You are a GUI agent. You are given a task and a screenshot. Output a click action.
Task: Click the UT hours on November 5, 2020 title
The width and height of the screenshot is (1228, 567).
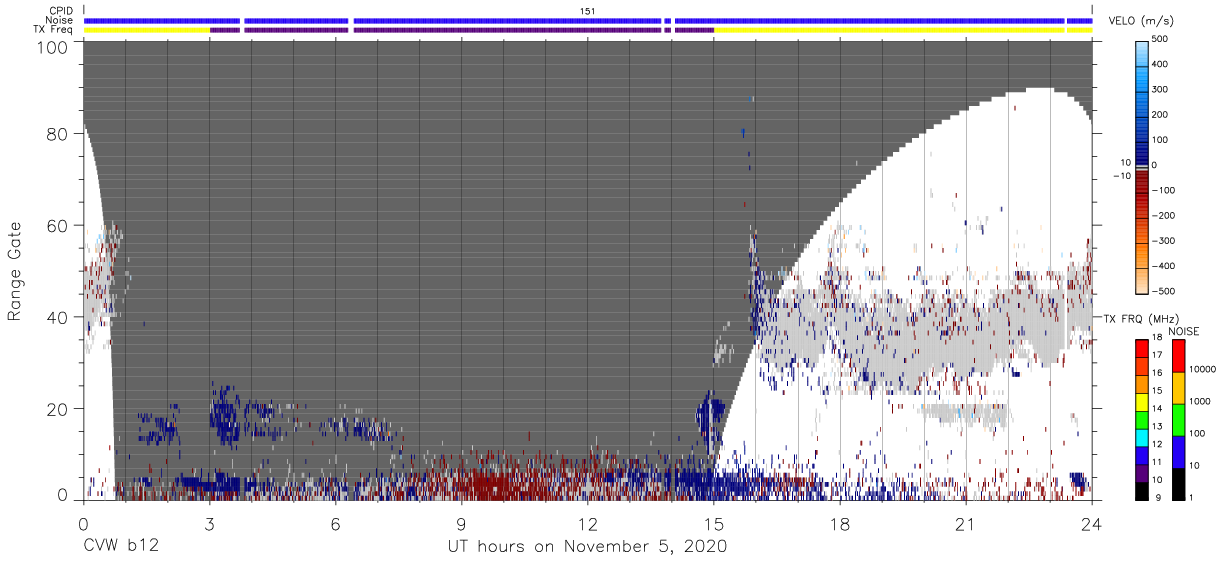(588, 547)
